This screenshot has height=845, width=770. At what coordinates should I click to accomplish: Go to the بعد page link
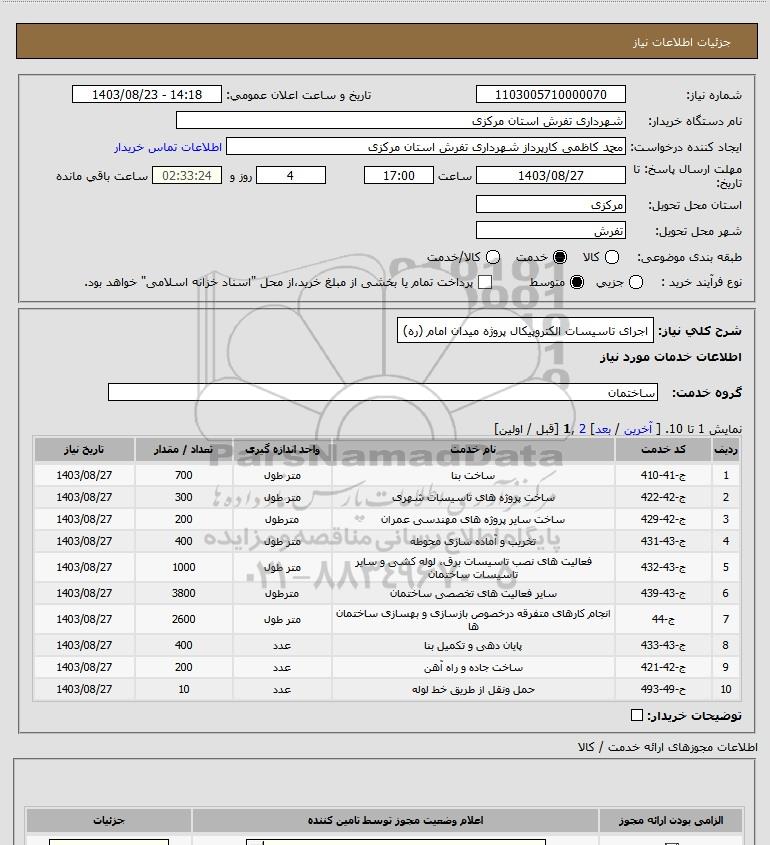(x=602, y=429)
